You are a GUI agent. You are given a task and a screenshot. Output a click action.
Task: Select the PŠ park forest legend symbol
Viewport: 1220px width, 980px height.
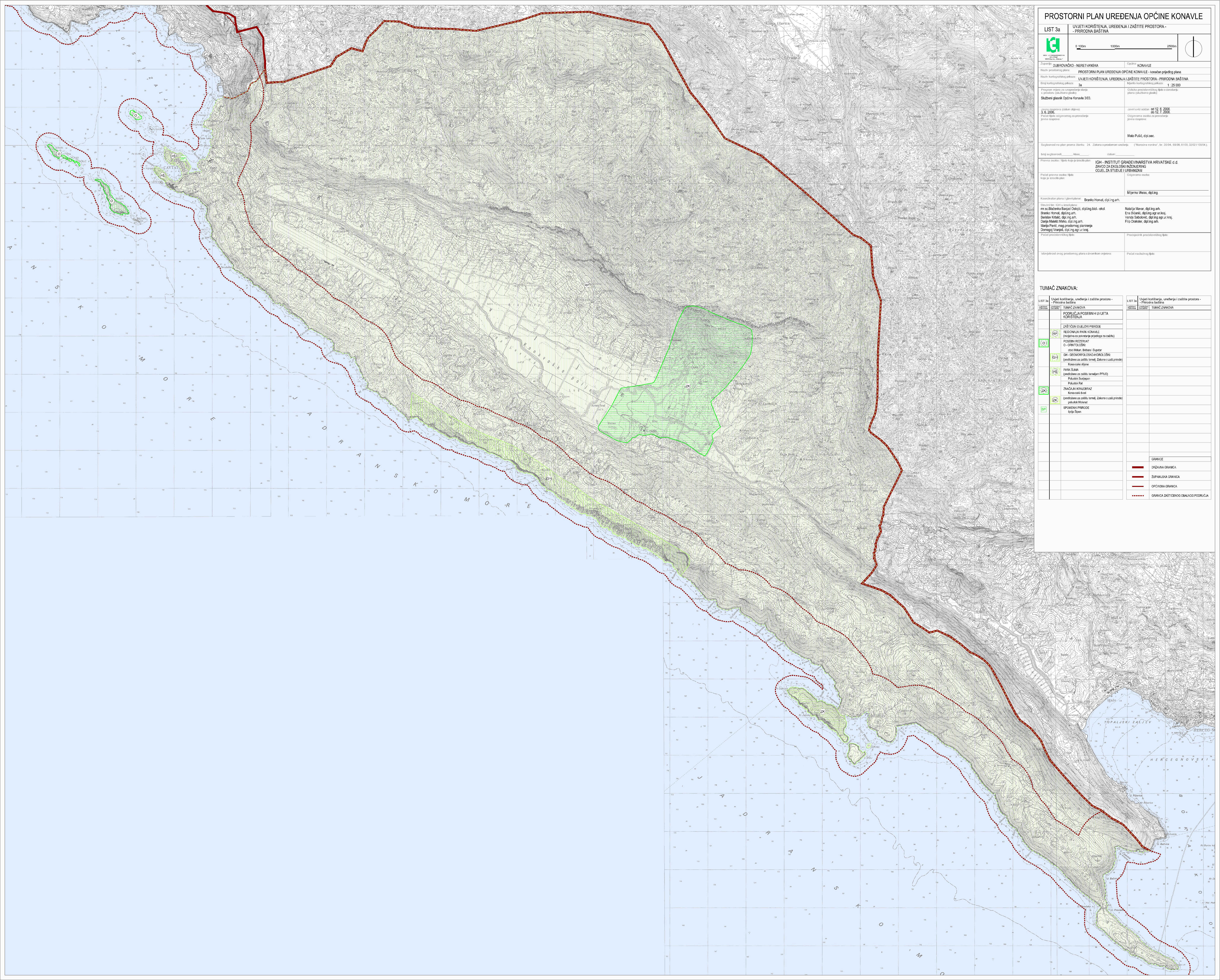point(1055,372)
